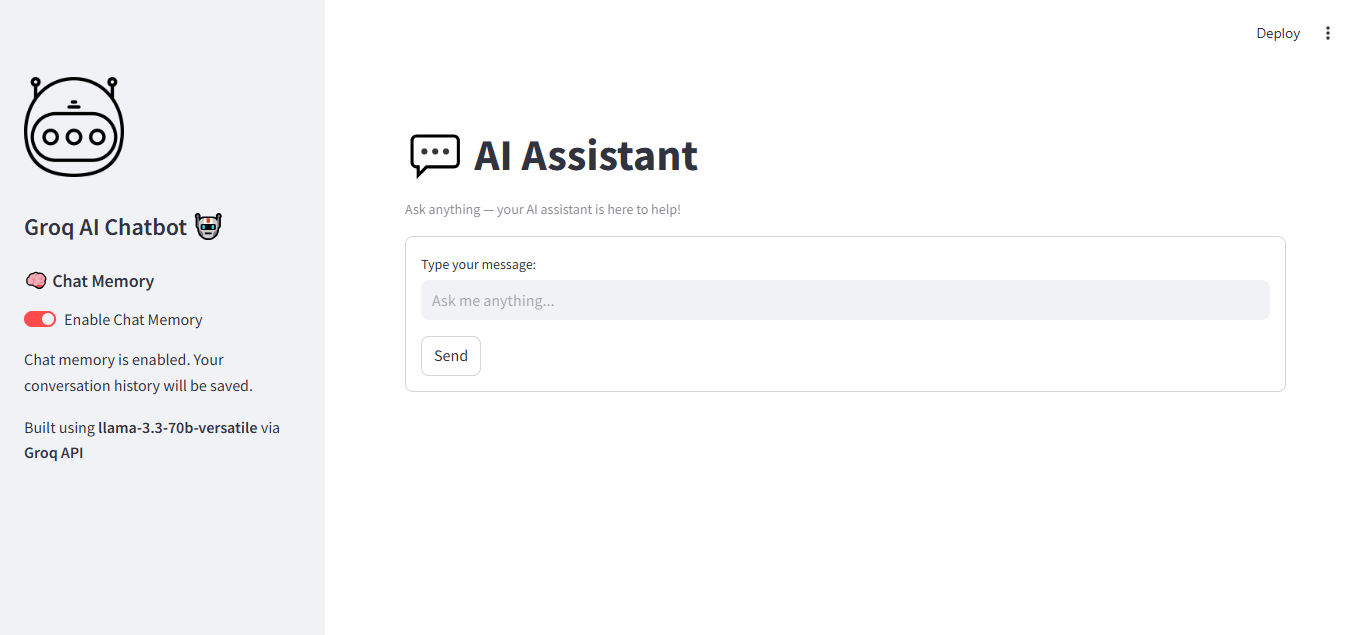This screenshot has height=635, width=1366.
Task: Select the Chat Memory sidebar section header
Action: pos(101,281)
